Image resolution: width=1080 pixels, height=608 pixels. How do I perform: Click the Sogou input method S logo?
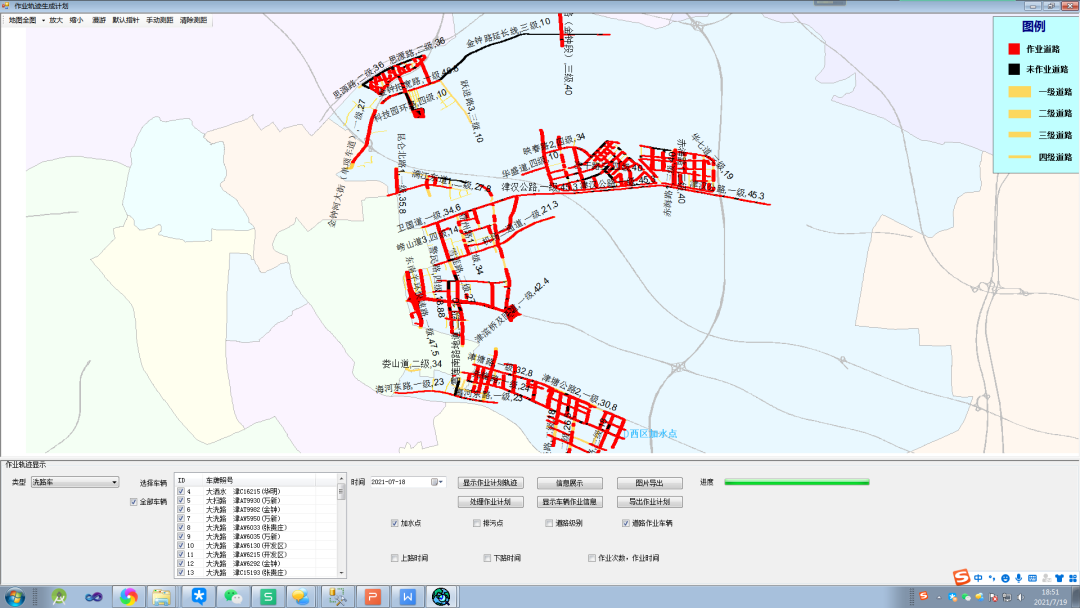(961, 577)
